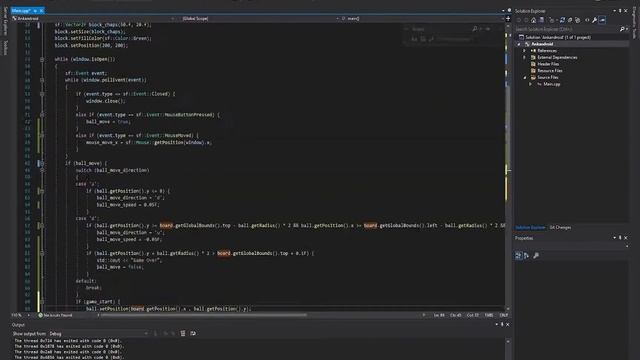Screen dimensions: 640x360
Task: Select the Main.cpp editor tab
Action: [x=21, y=10]
